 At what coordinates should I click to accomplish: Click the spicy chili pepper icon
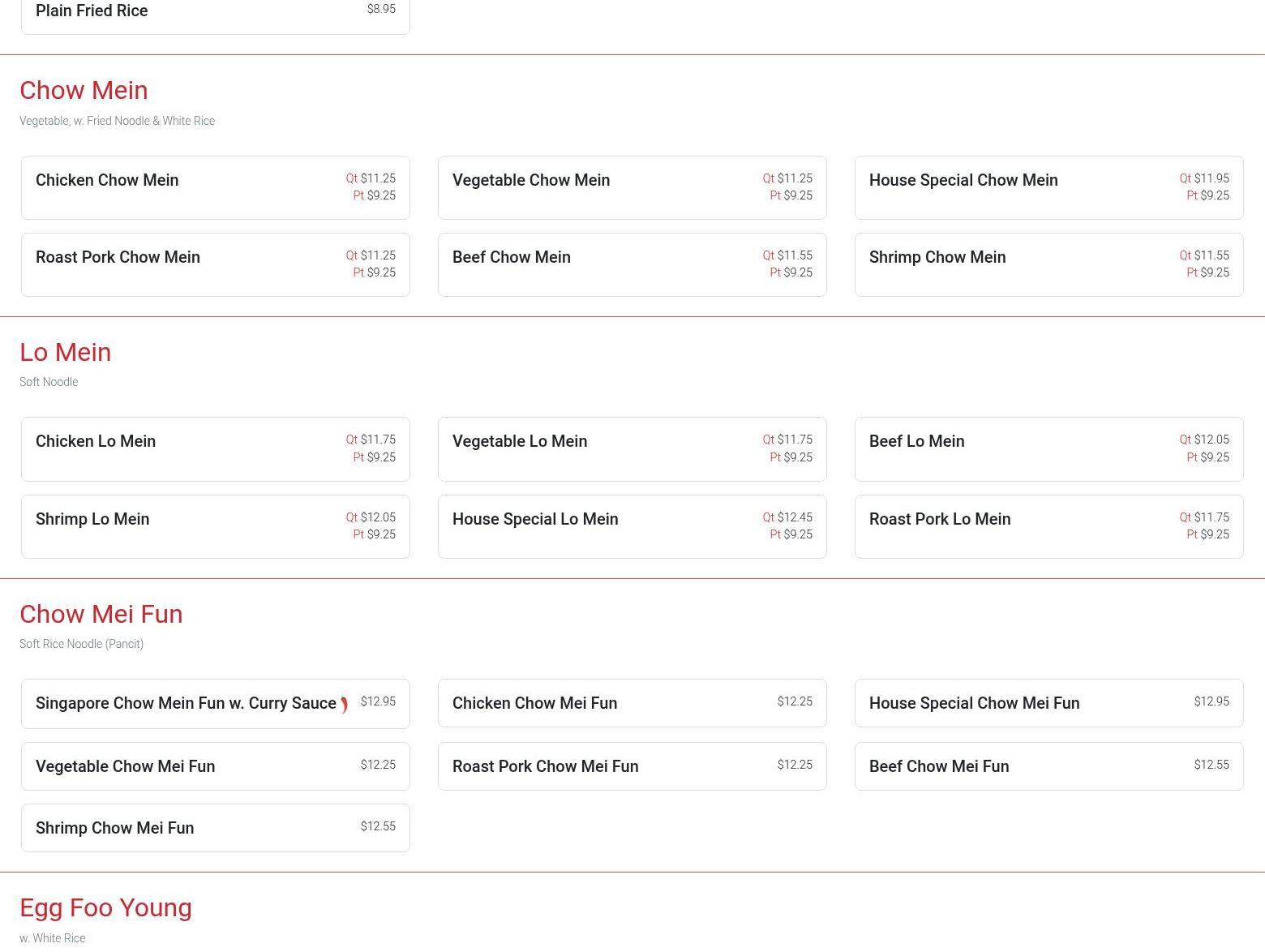[x=344, y=705]
